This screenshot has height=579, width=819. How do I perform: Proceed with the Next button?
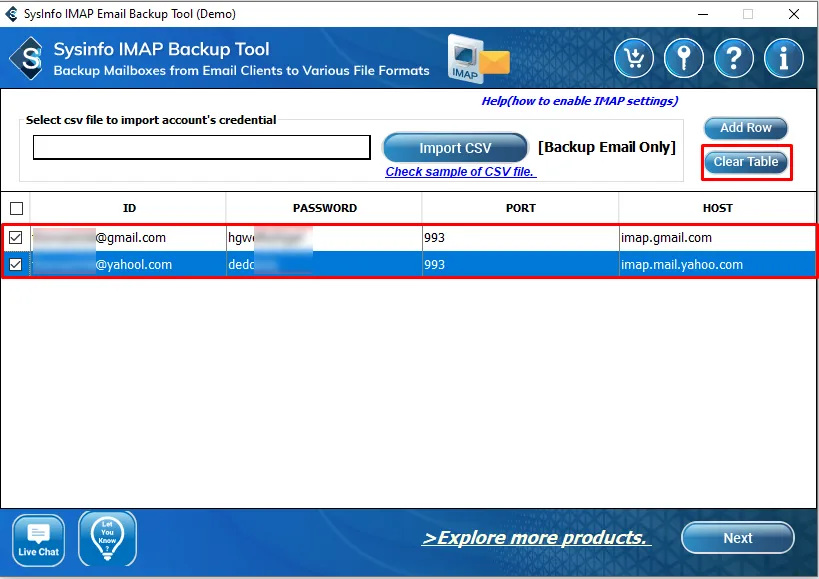pyautogui.click(x=737, y=538)
